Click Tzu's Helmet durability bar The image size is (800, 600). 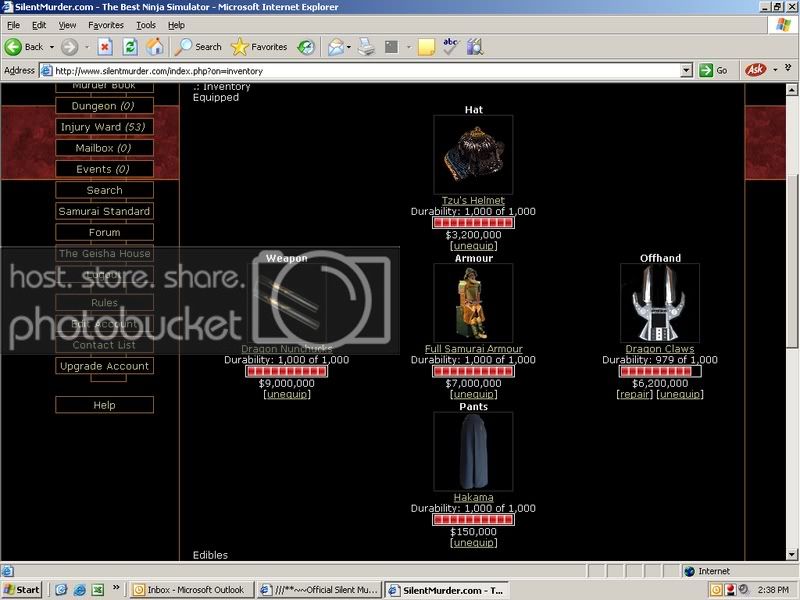coord(473,223)
